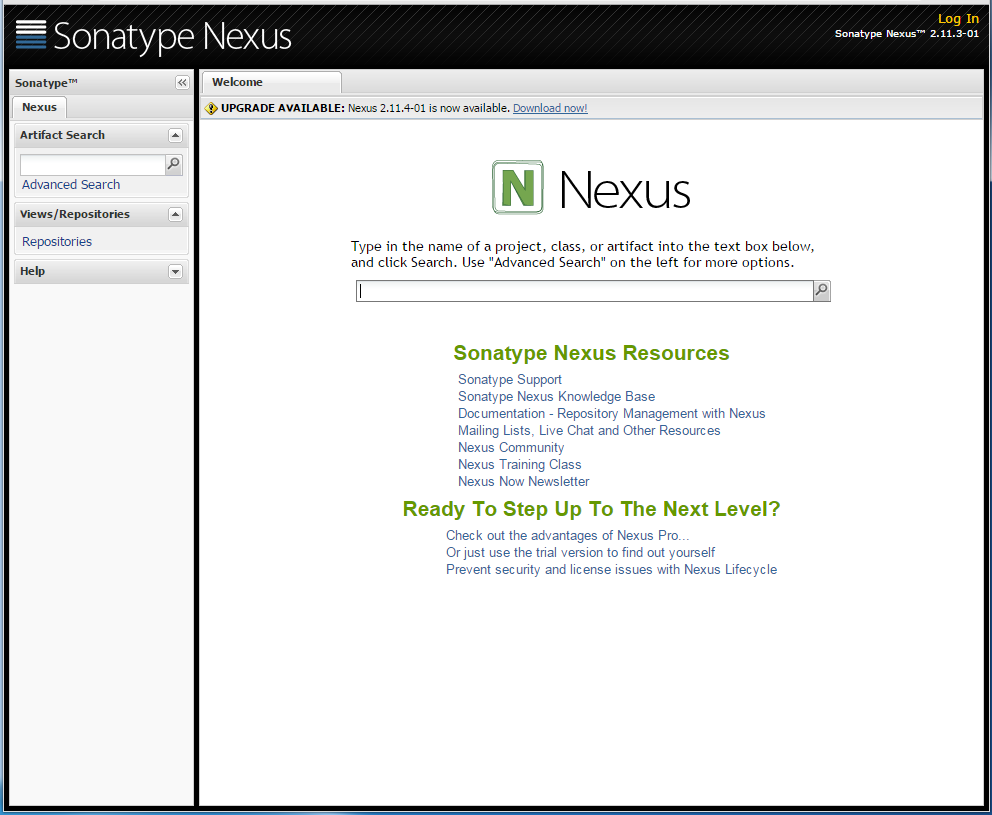Focus the sidebar Artifact Search field
Image resolution: width=992 pixels, height=815 pixels.
pyautogui.click(x=92, y=165)
